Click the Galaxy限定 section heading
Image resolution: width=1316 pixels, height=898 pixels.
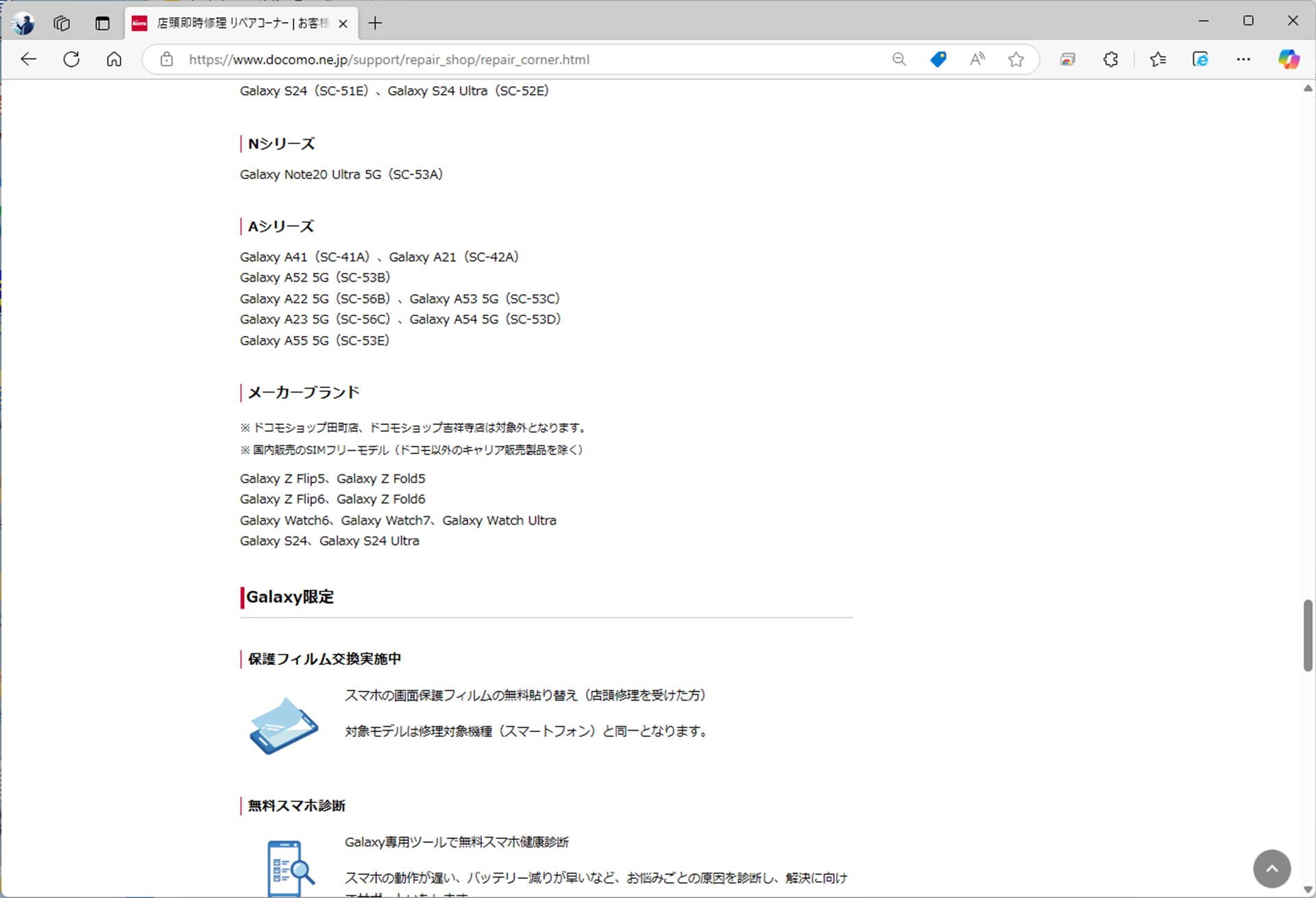290,597
